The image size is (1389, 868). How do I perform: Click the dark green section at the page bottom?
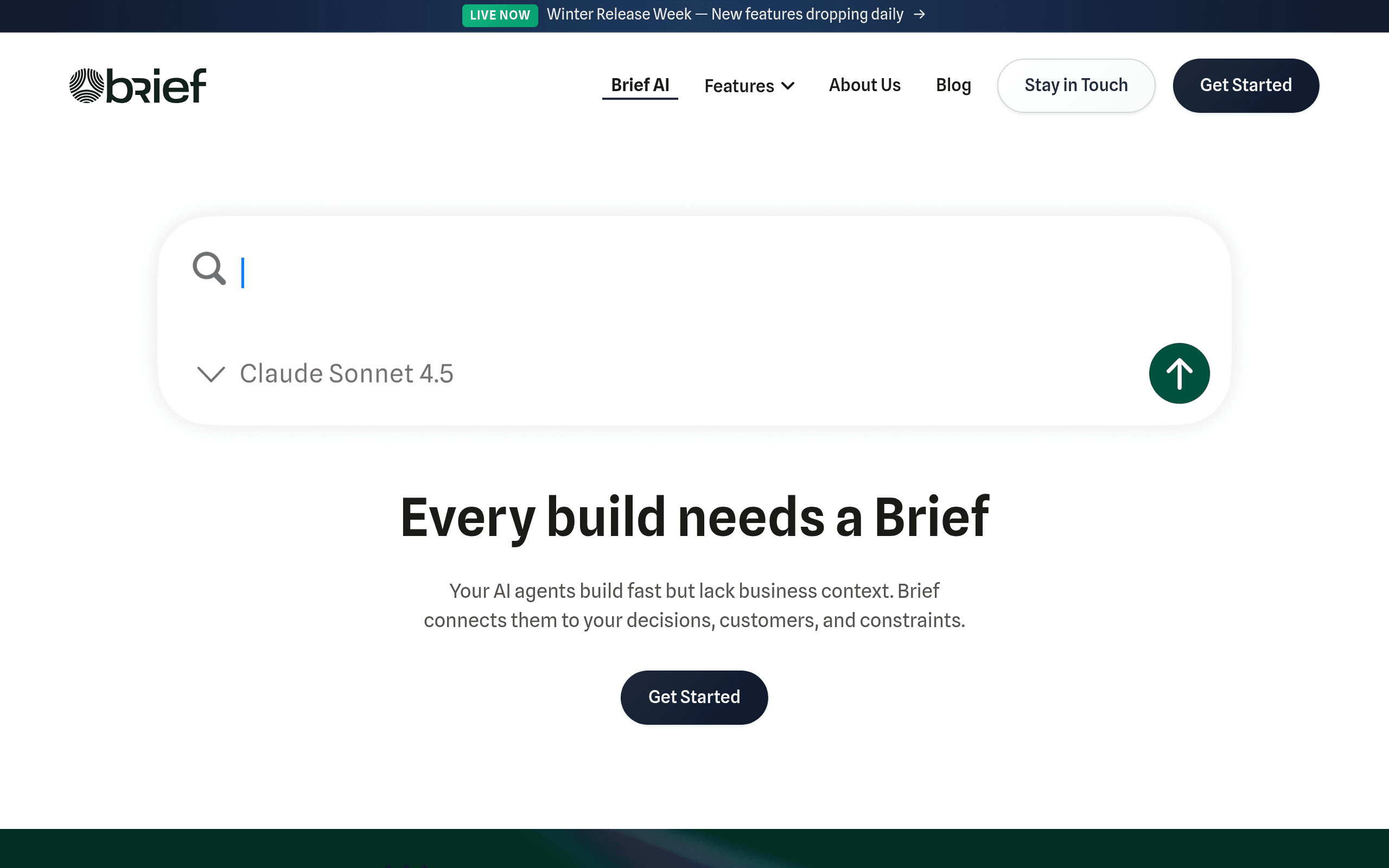(x=694, y=848)
